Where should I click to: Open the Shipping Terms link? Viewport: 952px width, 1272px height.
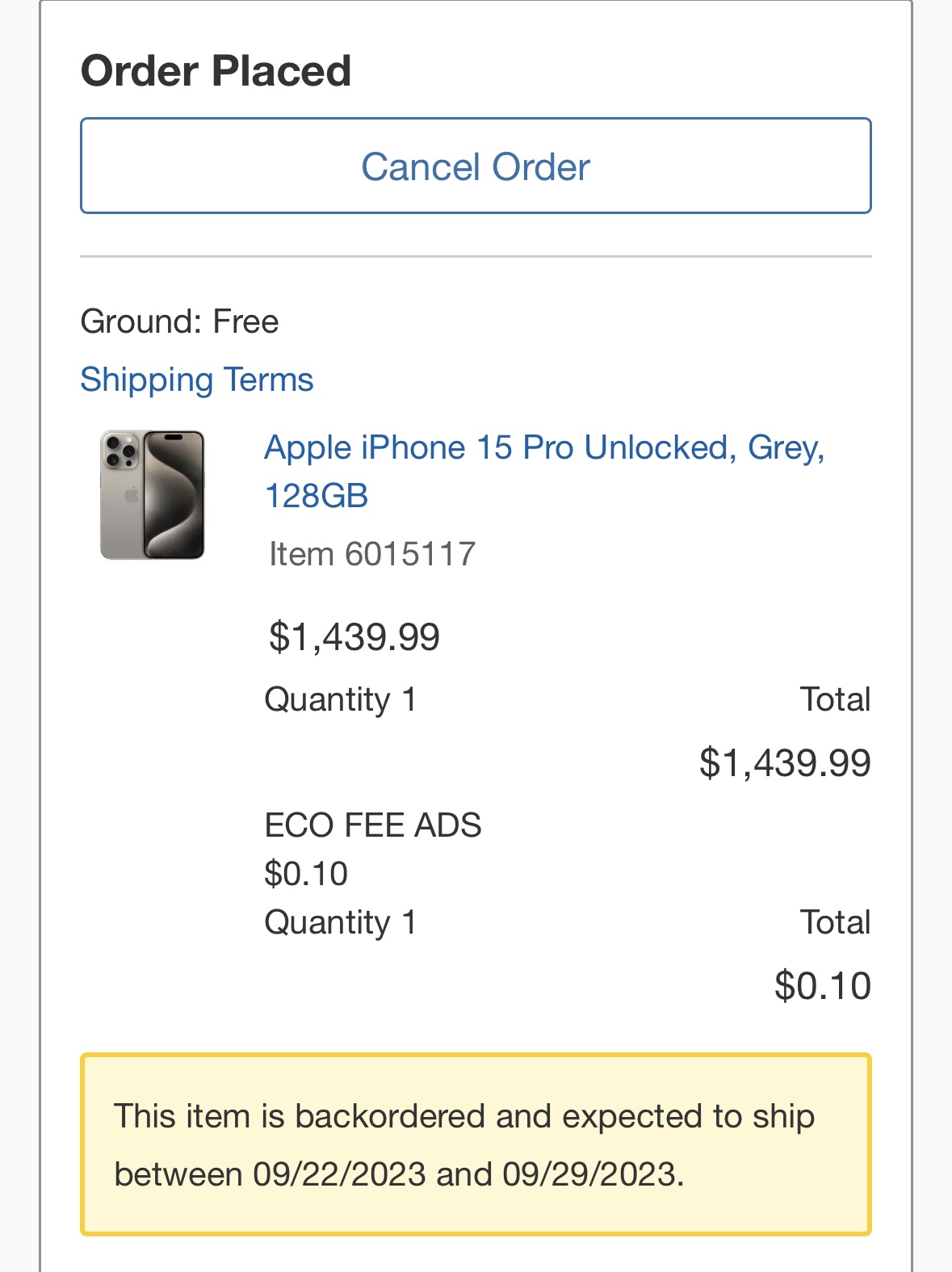click(196, 380)
